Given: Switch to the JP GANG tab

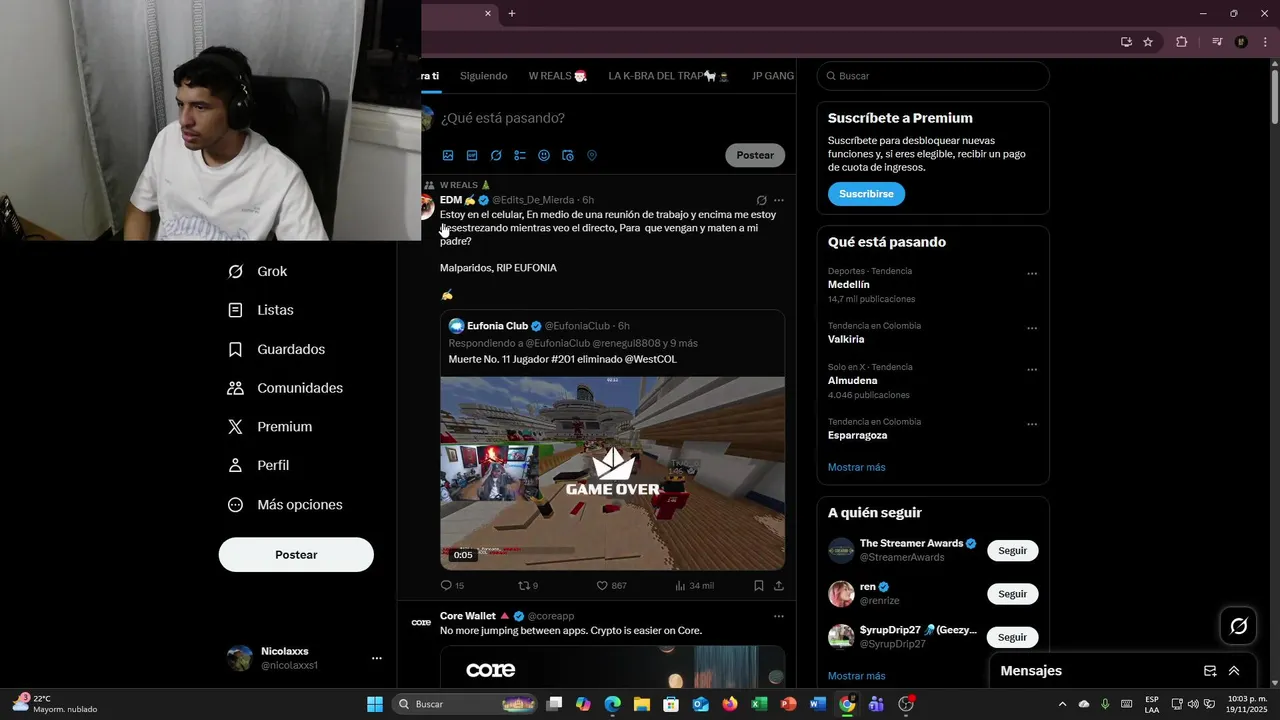Looking at the screenshot, I should 772,76.
